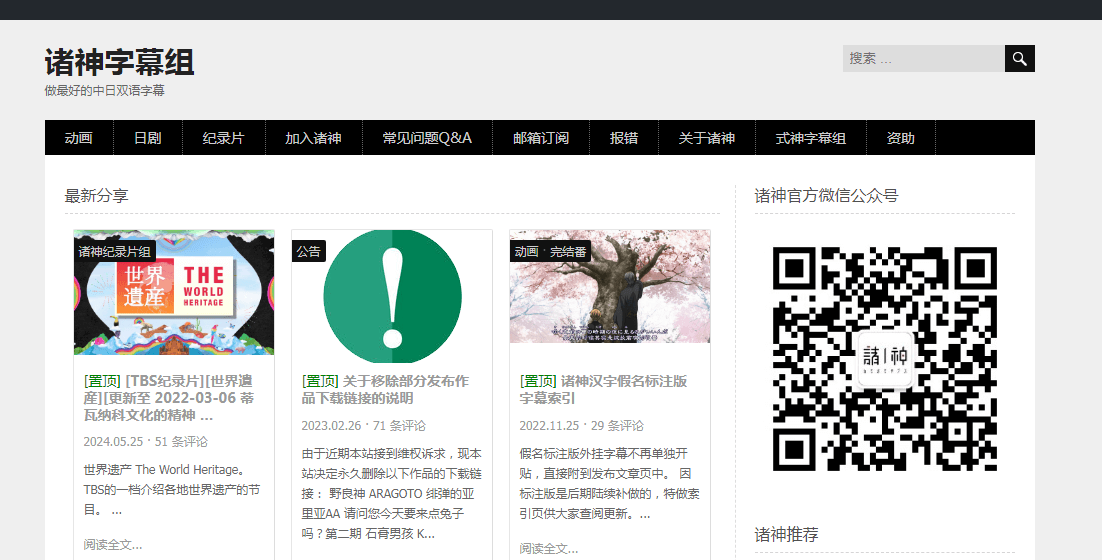The height and width of the screenshot is (560, 1102).
Task: Click the 诸神纪录片组 category tag
Action: (x=115, y=251)
